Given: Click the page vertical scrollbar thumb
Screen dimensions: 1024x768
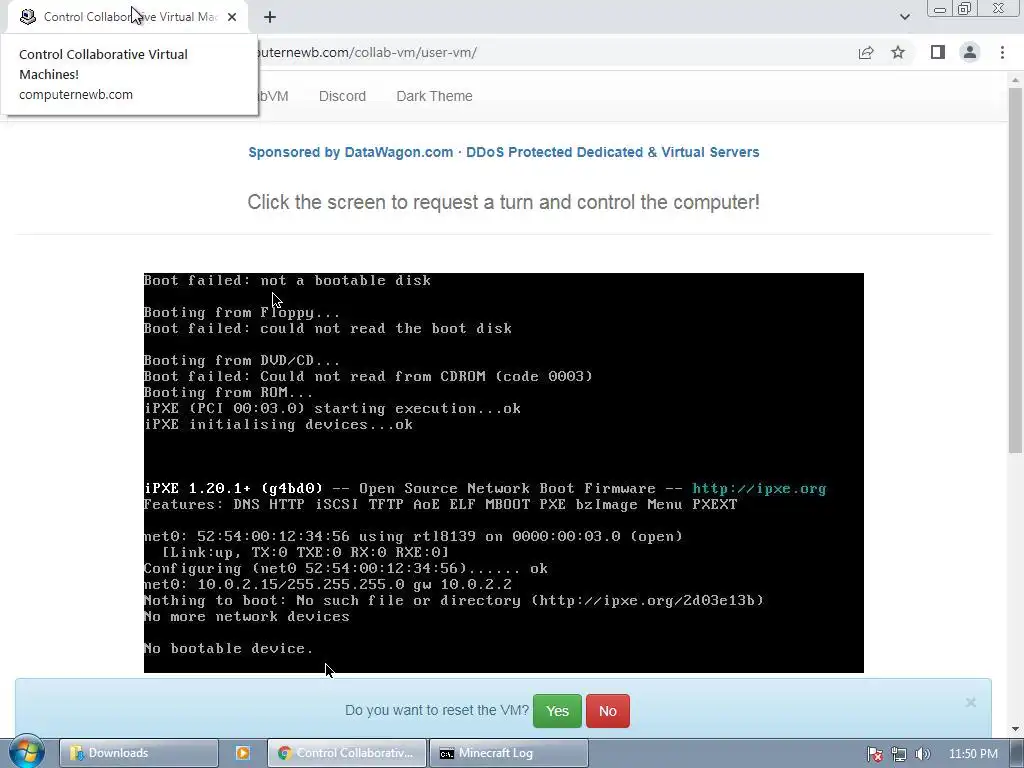Looking at the screenshot, I should pyautogui.click(x=1015, y=270).
